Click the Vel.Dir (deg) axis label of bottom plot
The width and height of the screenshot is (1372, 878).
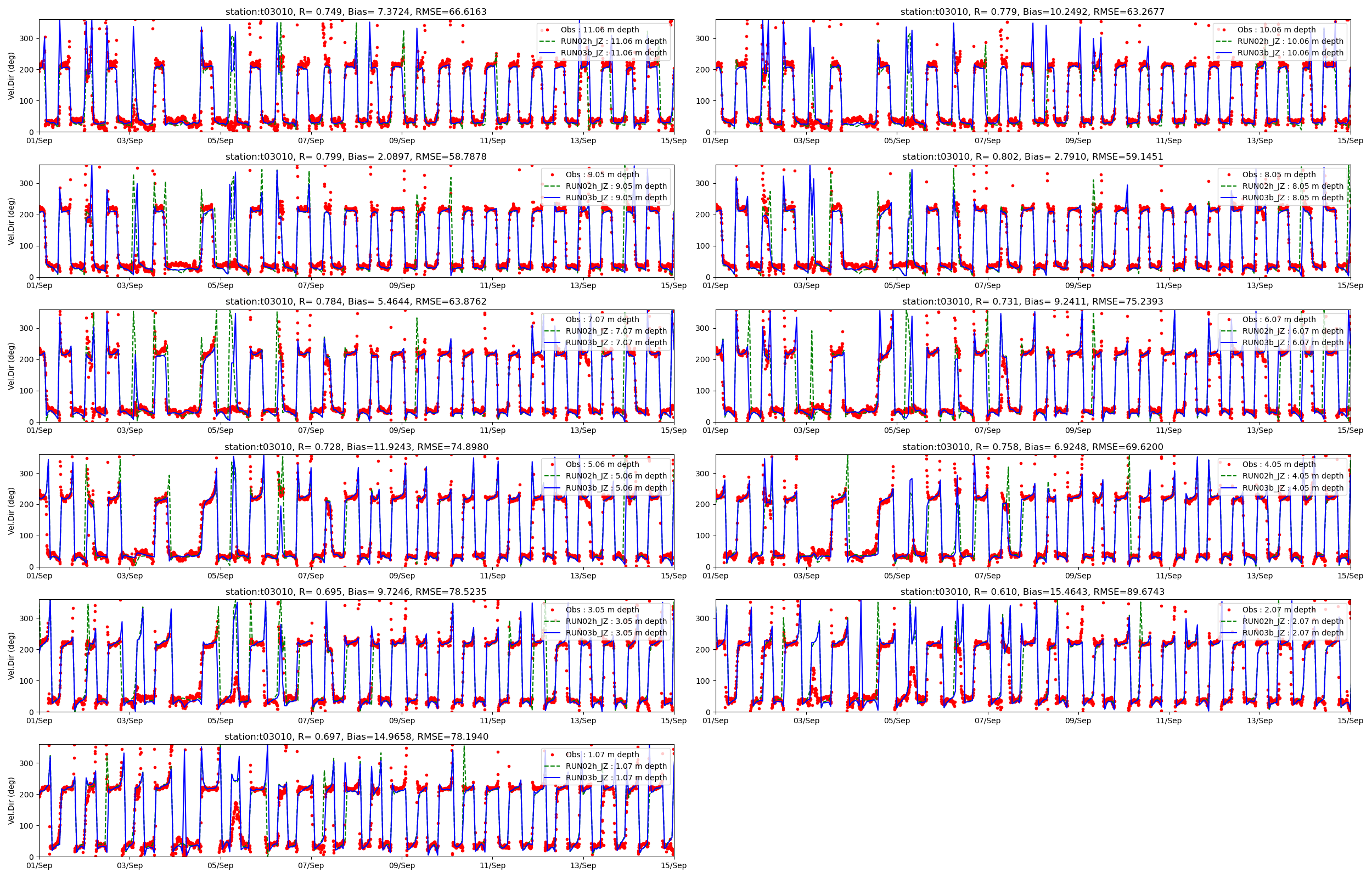point(11,801)
